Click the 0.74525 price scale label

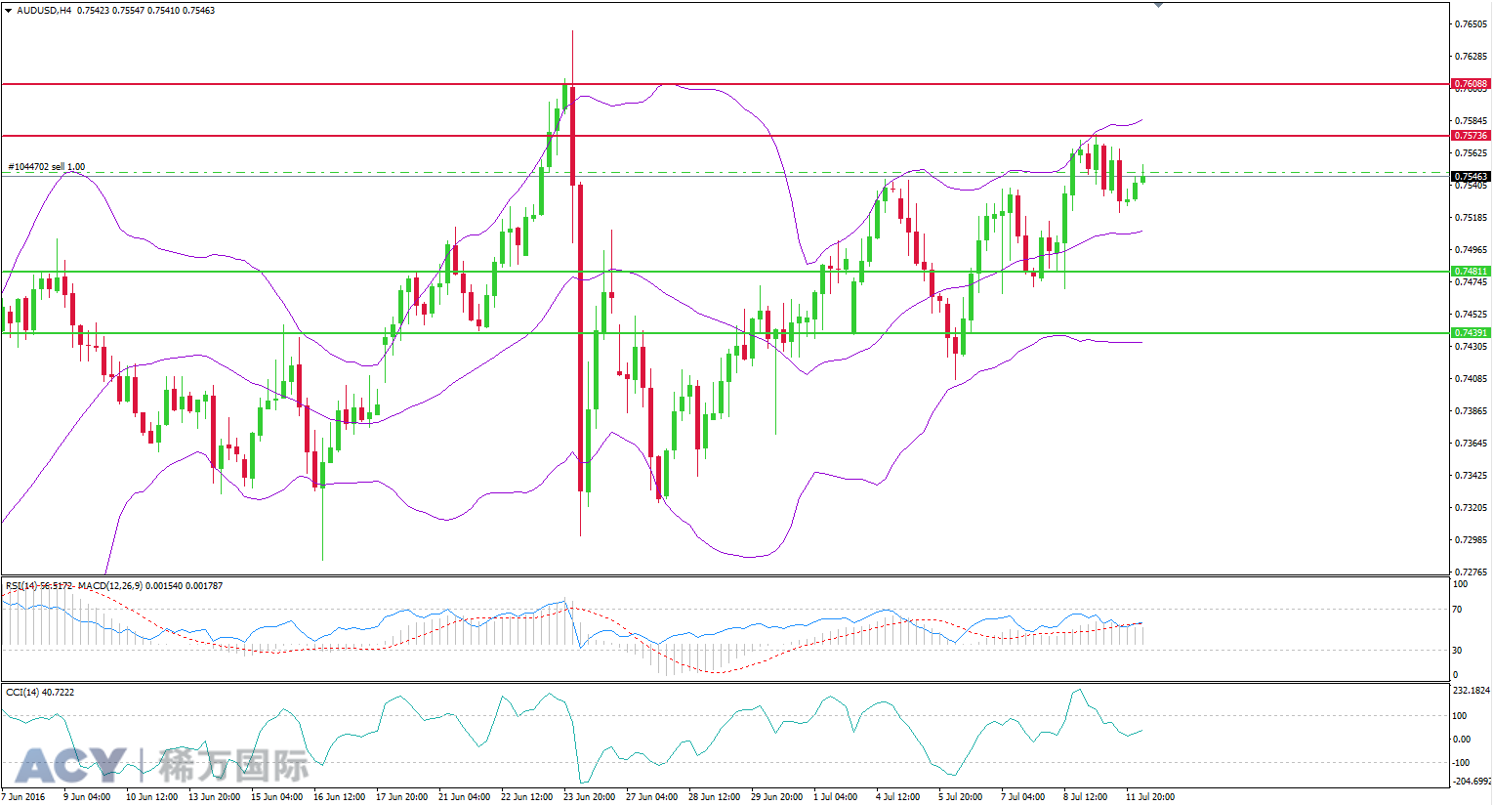[1472, 314]
